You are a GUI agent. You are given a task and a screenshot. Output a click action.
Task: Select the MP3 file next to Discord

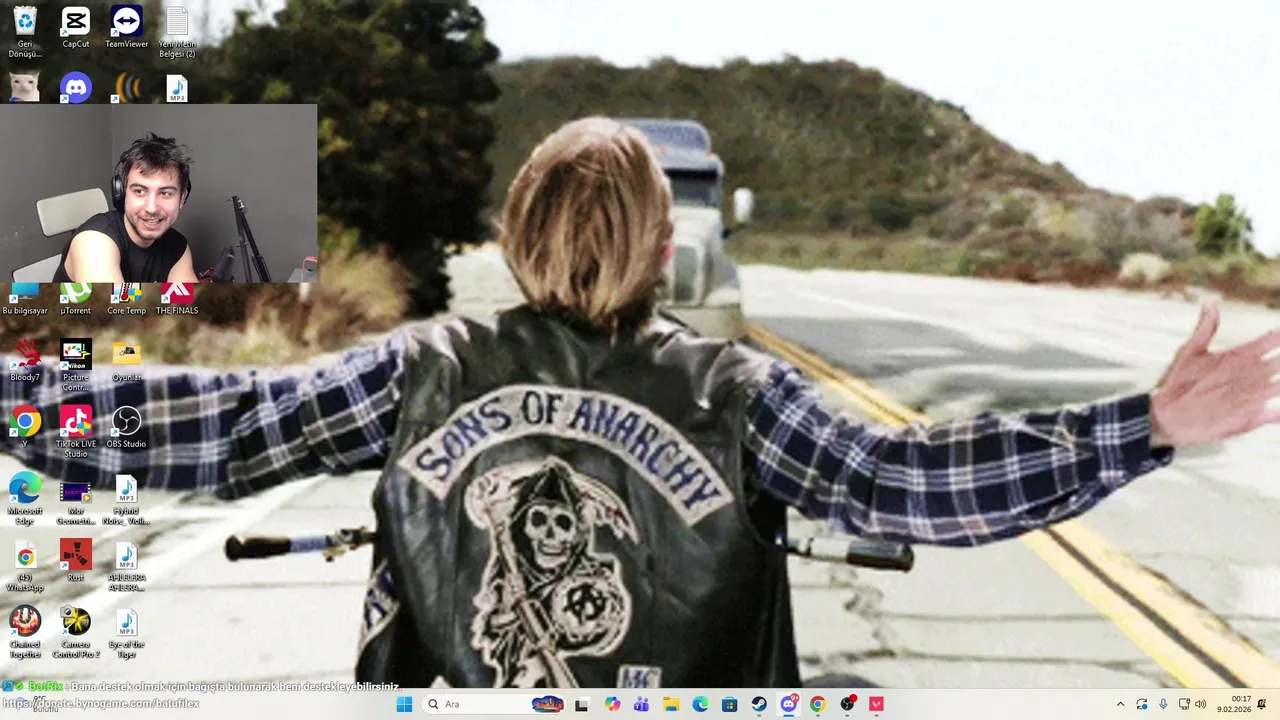pos(177,87)
